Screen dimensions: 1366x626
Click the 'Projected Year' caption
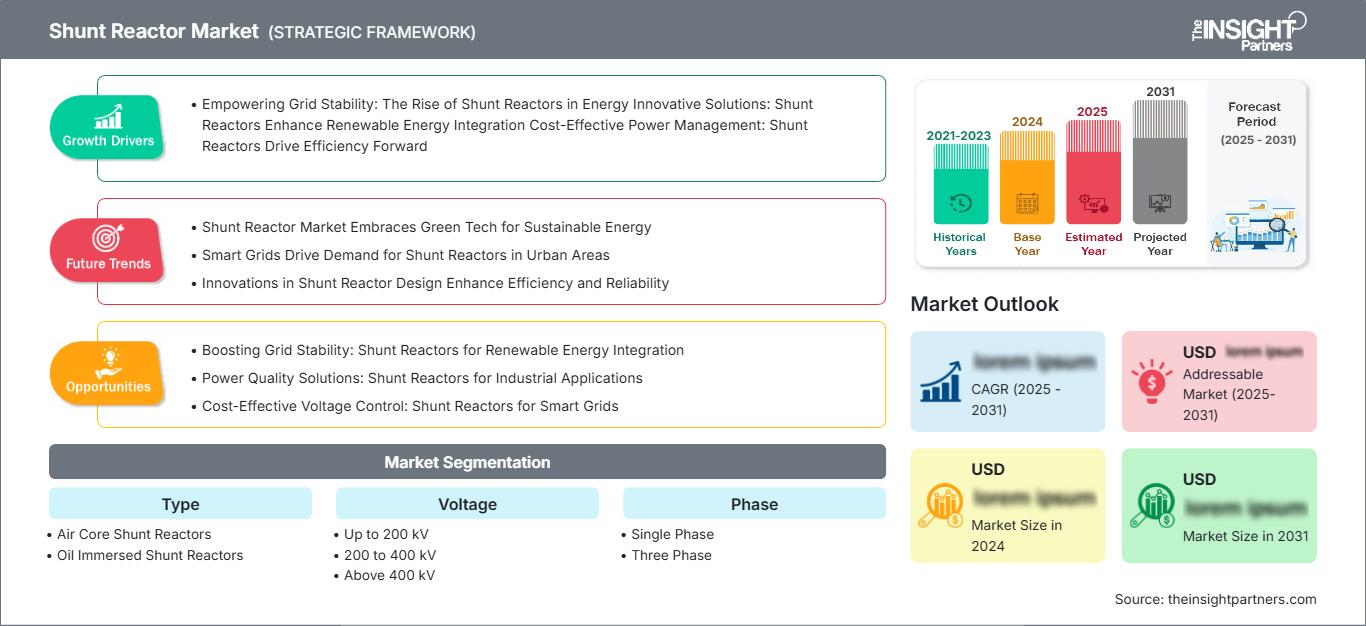point(1160,244)
